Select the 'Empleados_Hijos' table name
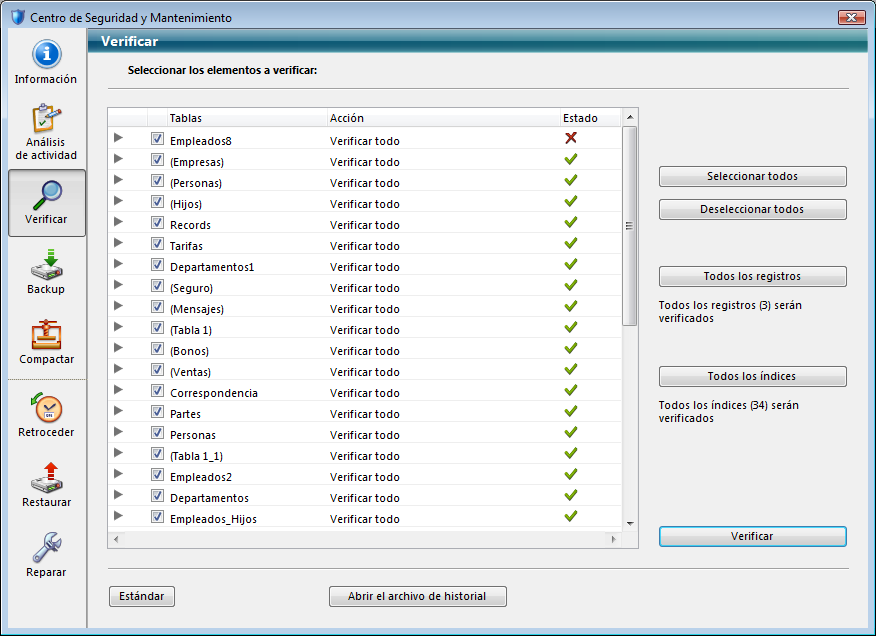 pyautogui.click(x=213, y=519)
